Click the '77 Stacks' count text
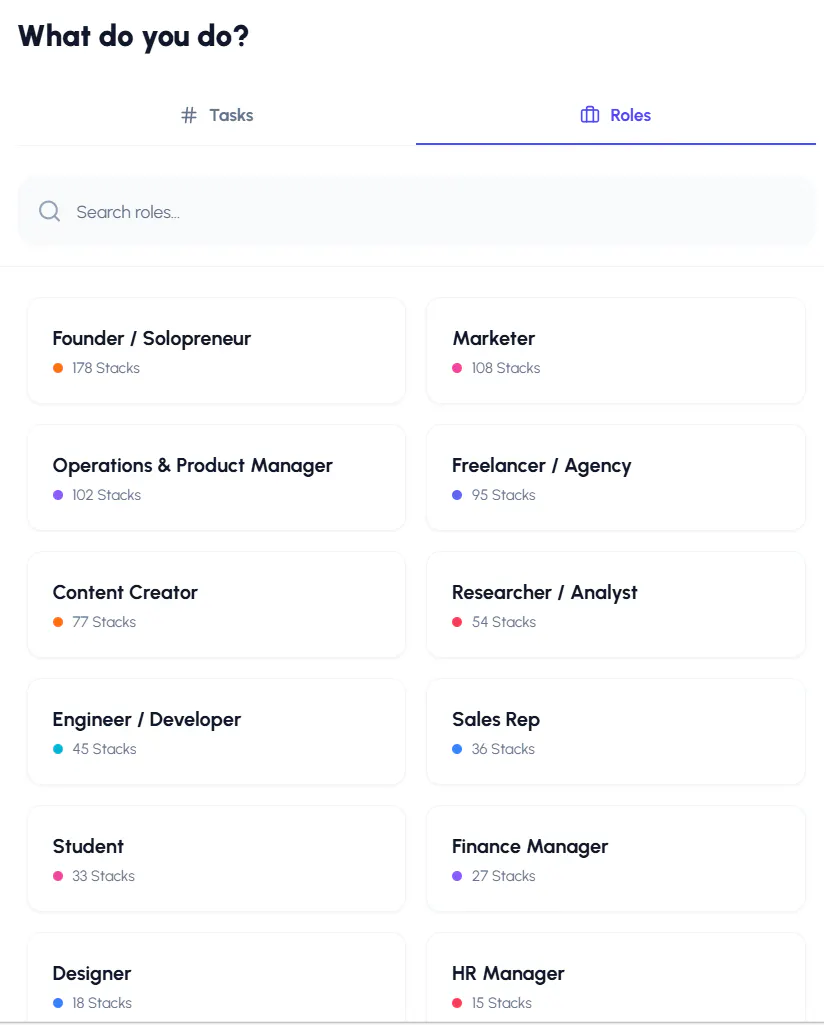The width and height of the screenshot is (824, 1025). point(104,622)
